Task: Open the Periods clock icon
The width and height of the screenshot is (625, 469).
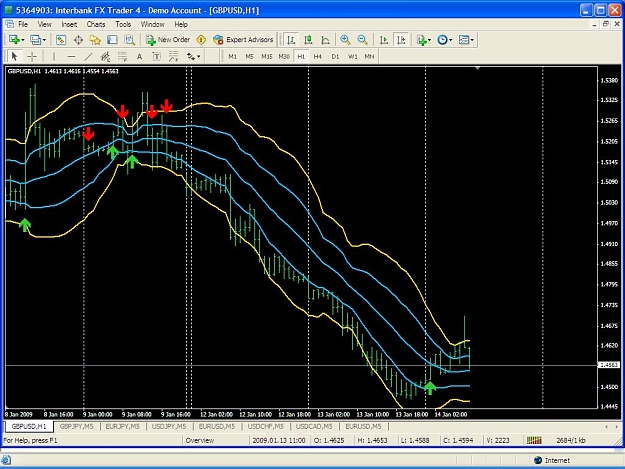Action: pos(442,40)
